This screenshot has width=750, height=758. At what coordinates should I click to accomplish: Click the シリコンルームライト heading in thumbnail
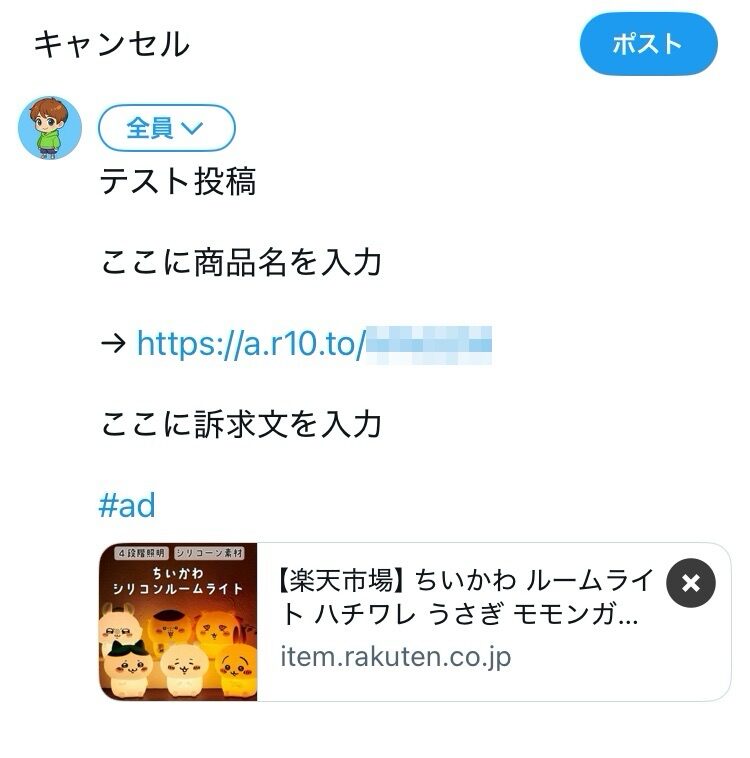(178, 589)
